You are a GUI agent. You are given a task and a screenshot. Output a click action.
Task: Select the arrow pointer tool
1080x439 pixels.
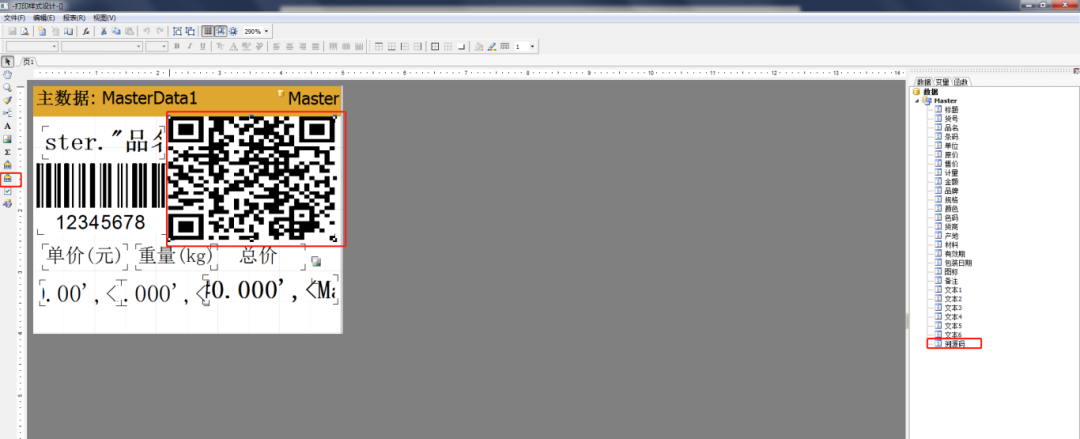pos(8,61)
